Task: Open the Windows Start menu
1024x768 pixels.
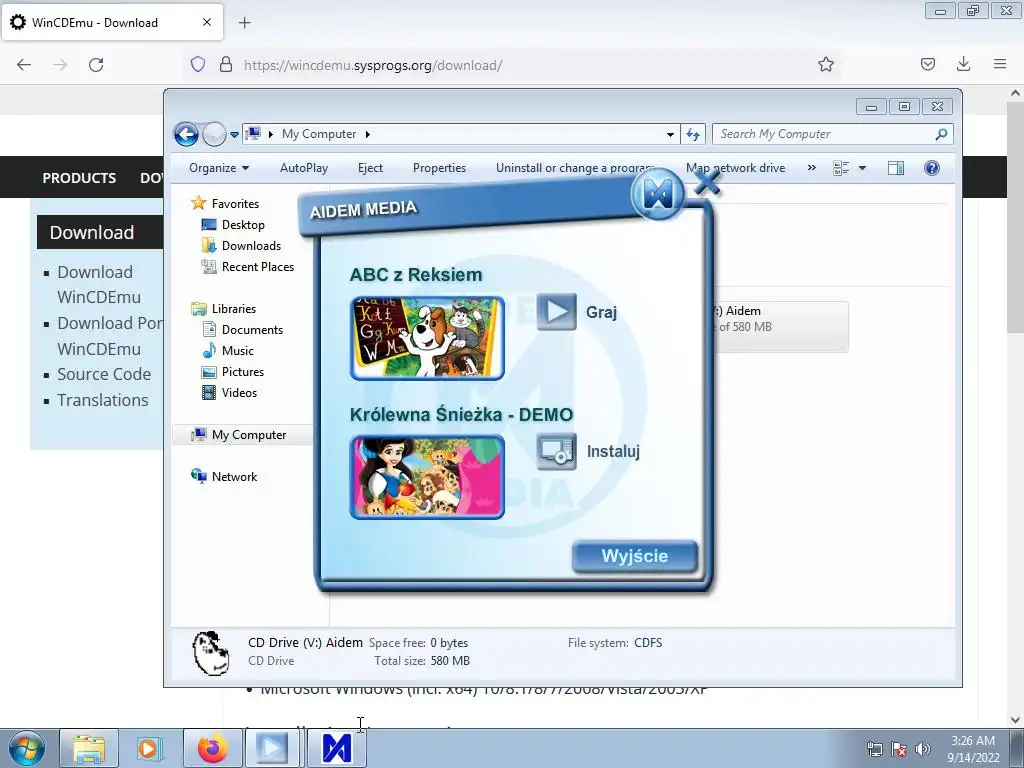Action: tap(27, 748)
